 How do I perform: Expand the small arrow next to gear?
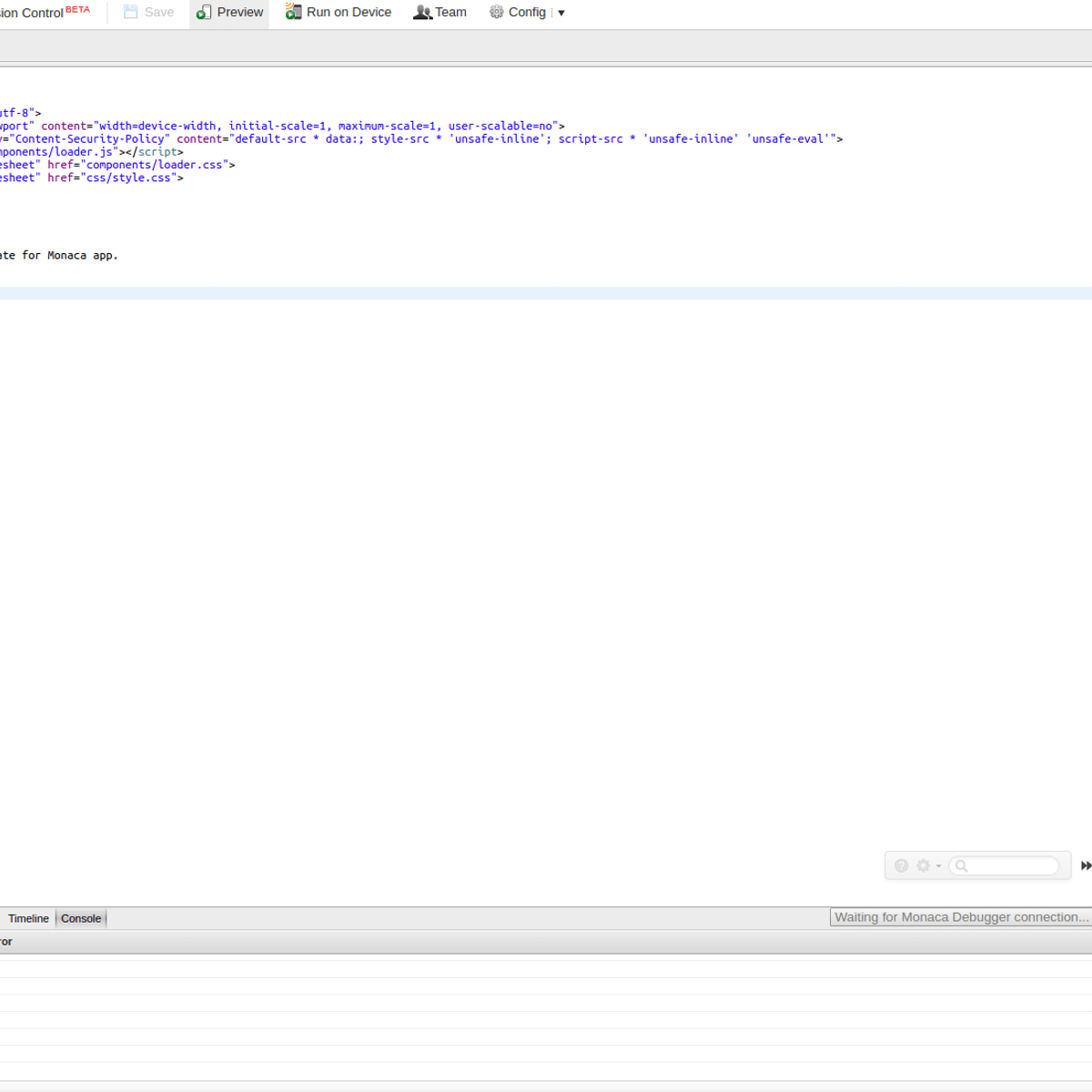pos(939,866)
